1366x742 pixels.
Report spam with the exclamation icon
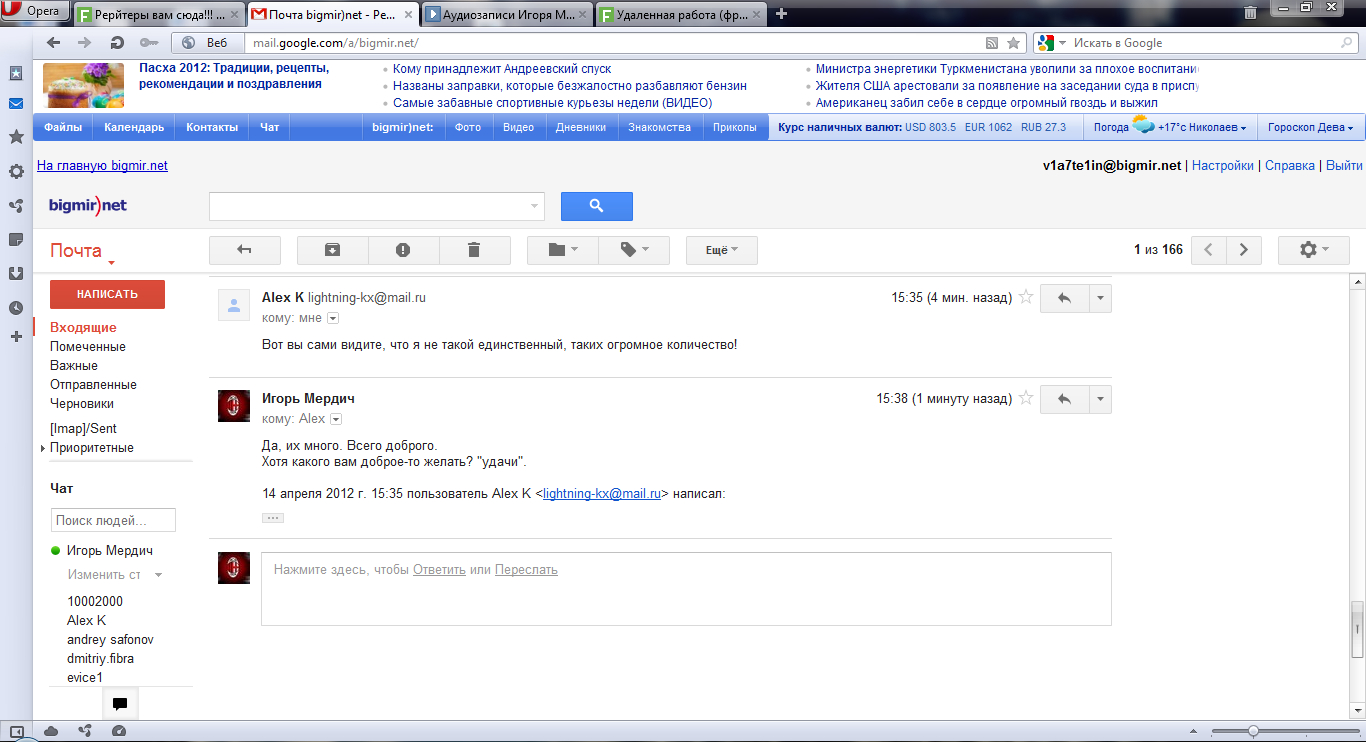coord(404,250)
